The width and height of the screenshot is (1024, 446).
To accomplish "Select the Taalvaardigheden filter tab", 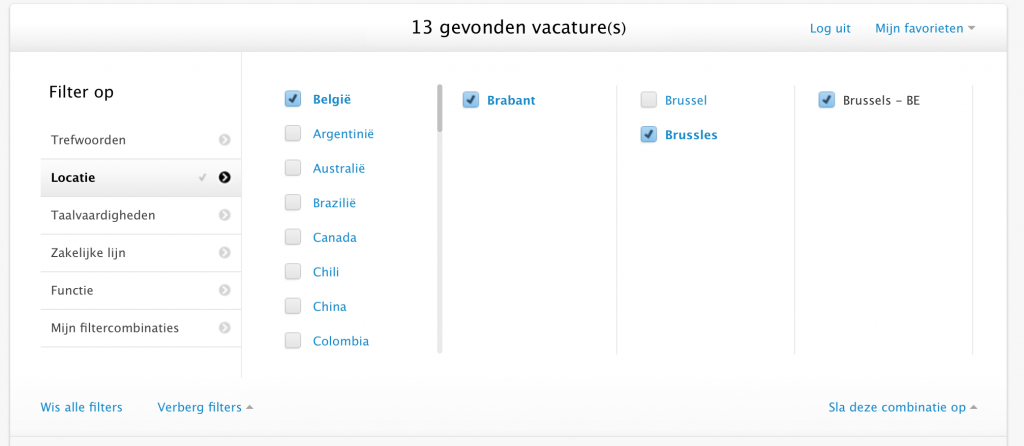I will click(103, 215).
